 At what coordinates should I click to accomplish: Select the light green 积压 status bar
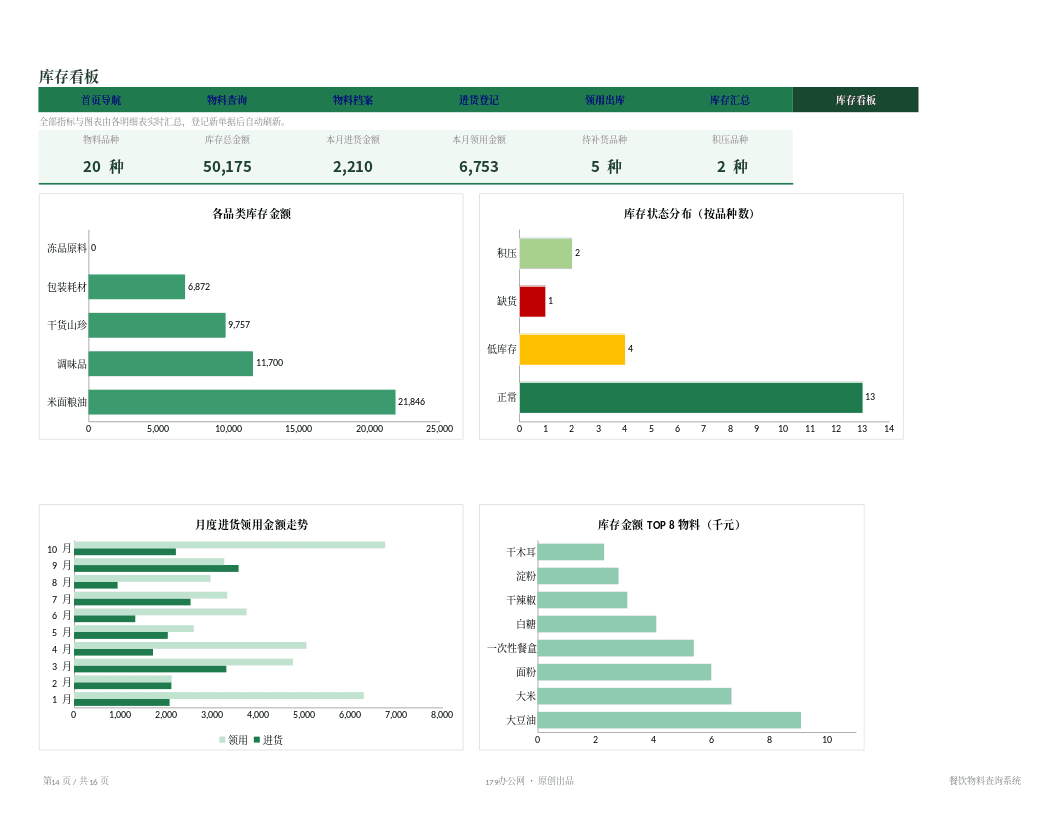coord(546,253)
